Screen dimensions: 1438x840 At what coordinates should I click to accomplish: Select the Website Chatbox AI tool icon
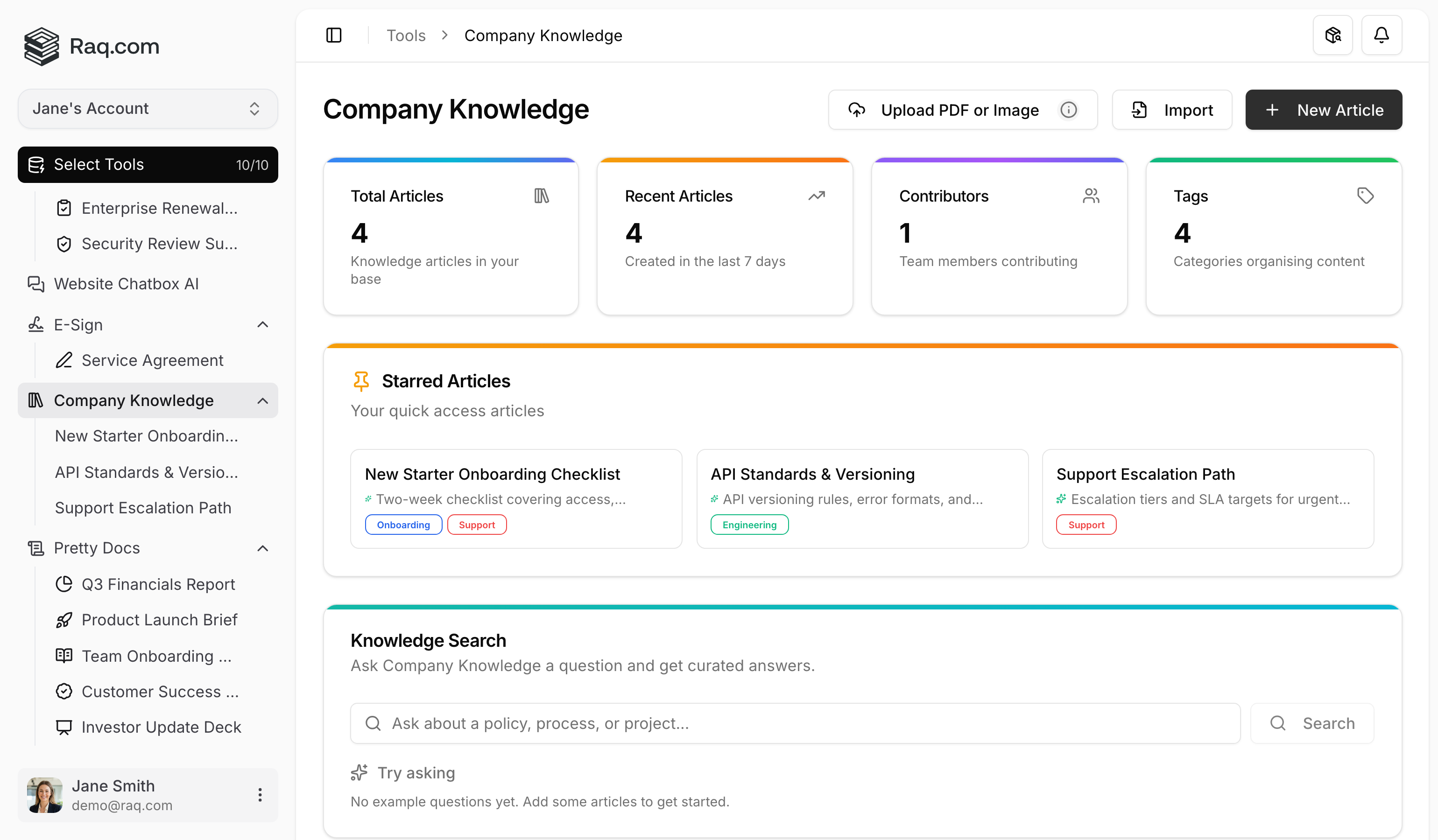(x=36, y=283)
